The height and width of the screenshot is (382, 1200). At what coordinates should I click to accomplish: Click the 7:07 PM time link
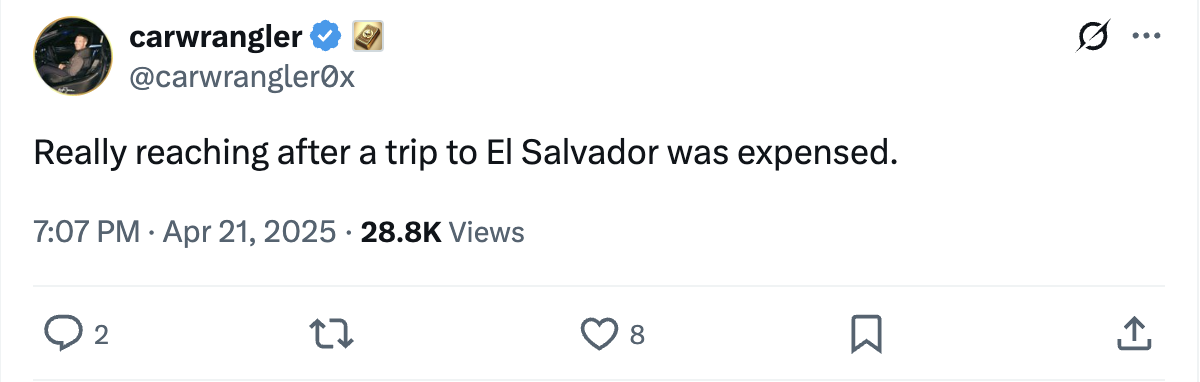[87, 233]
